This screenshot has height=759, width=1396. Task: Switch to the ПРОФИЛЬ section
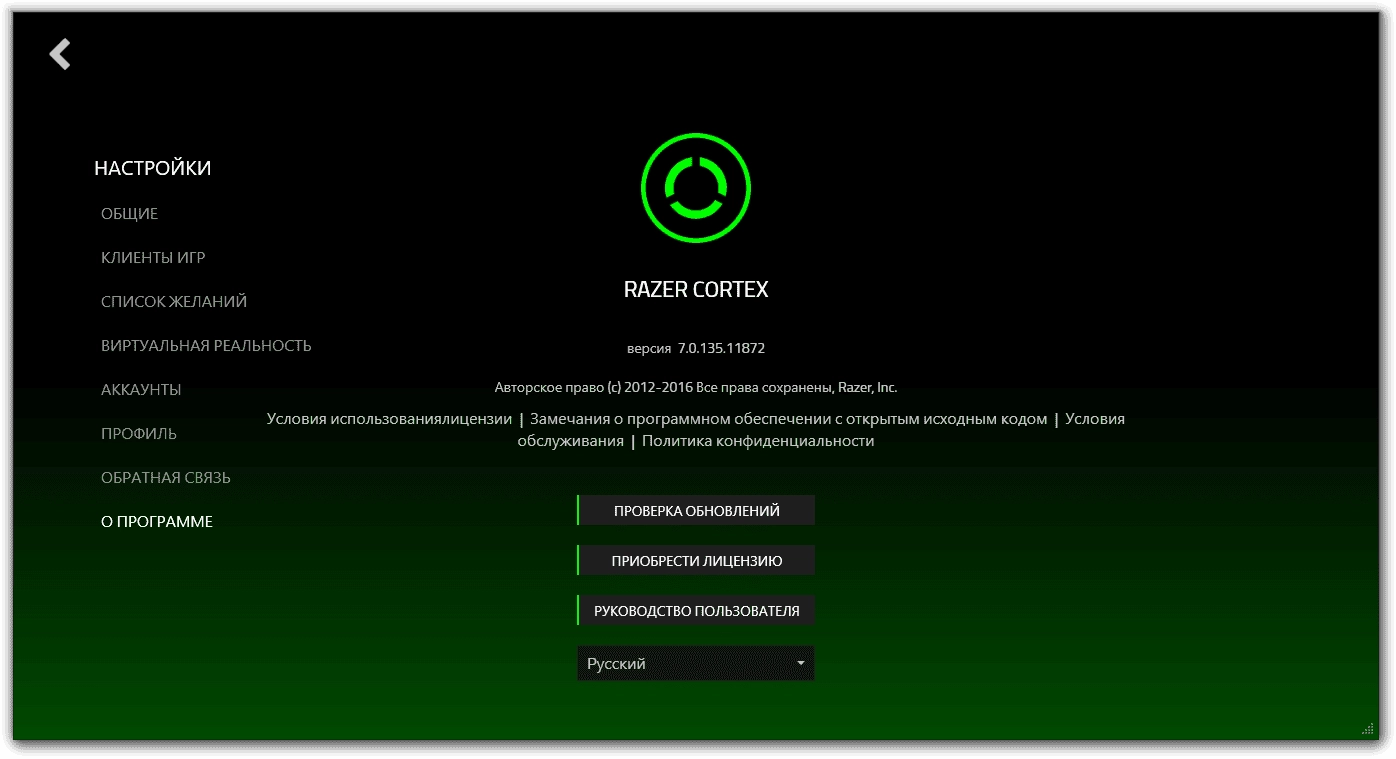(139, 434)
